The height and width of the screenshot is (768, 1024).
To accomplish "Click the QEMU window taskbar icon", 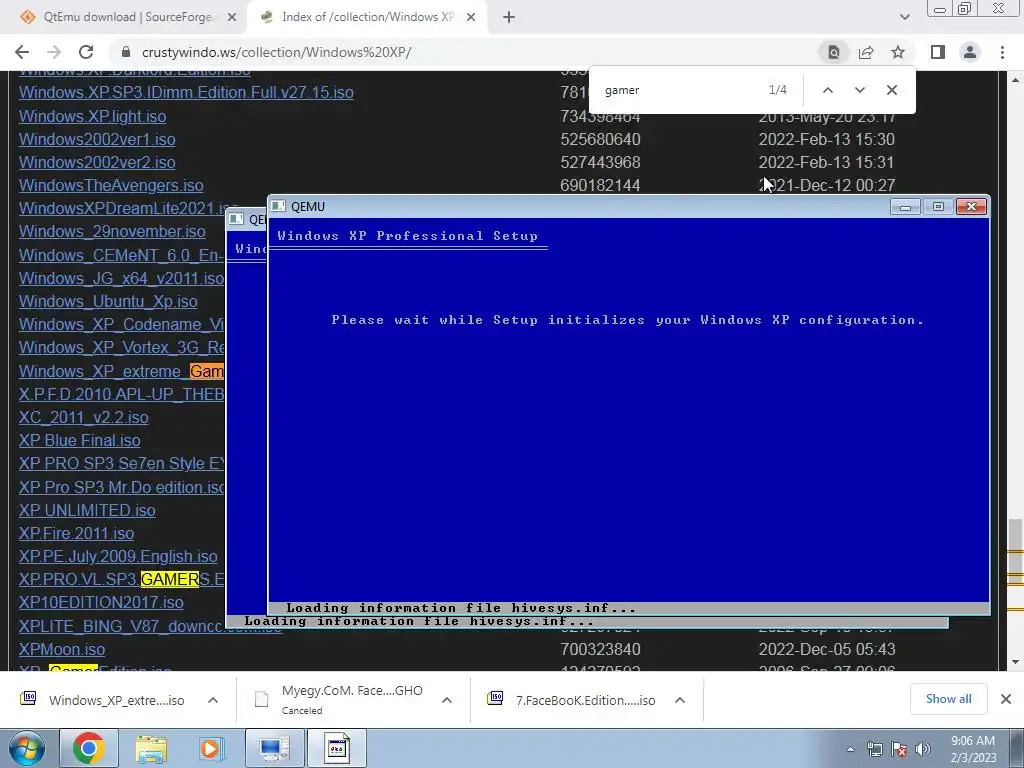I will tap(337, 748).
